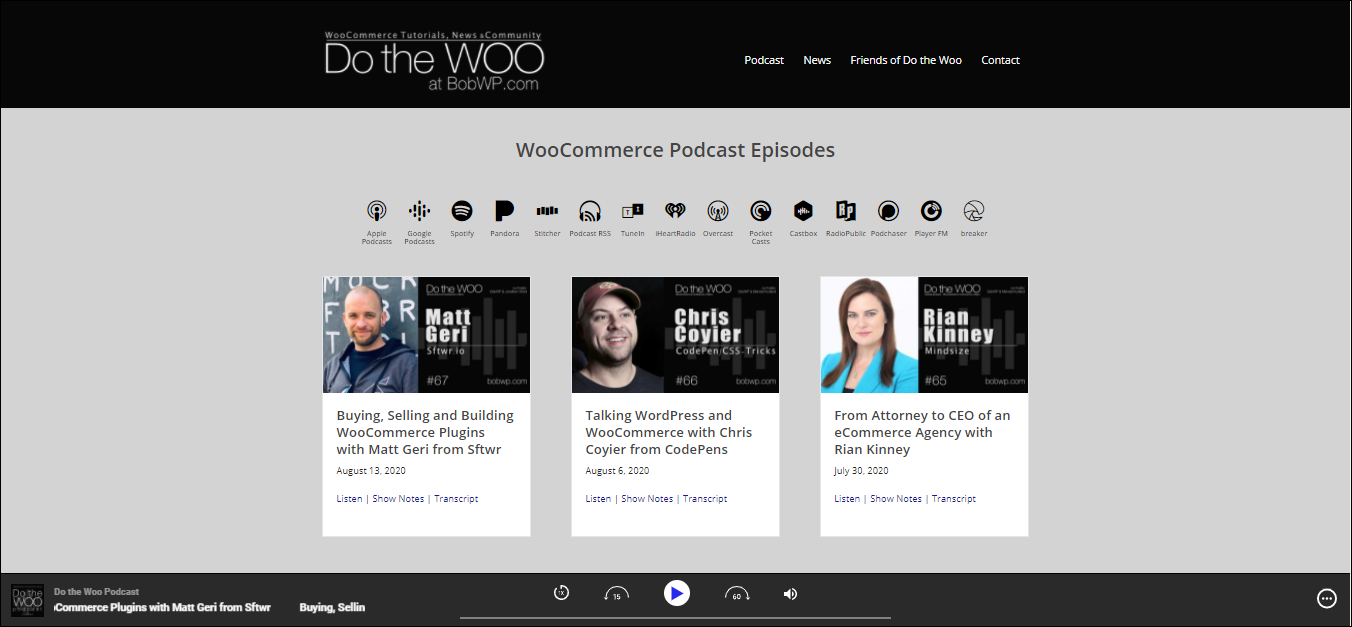The width and height of the screenshot is (1352, 627).
Task: Open the Google Podcasts icon link
Action: point(419,211)
